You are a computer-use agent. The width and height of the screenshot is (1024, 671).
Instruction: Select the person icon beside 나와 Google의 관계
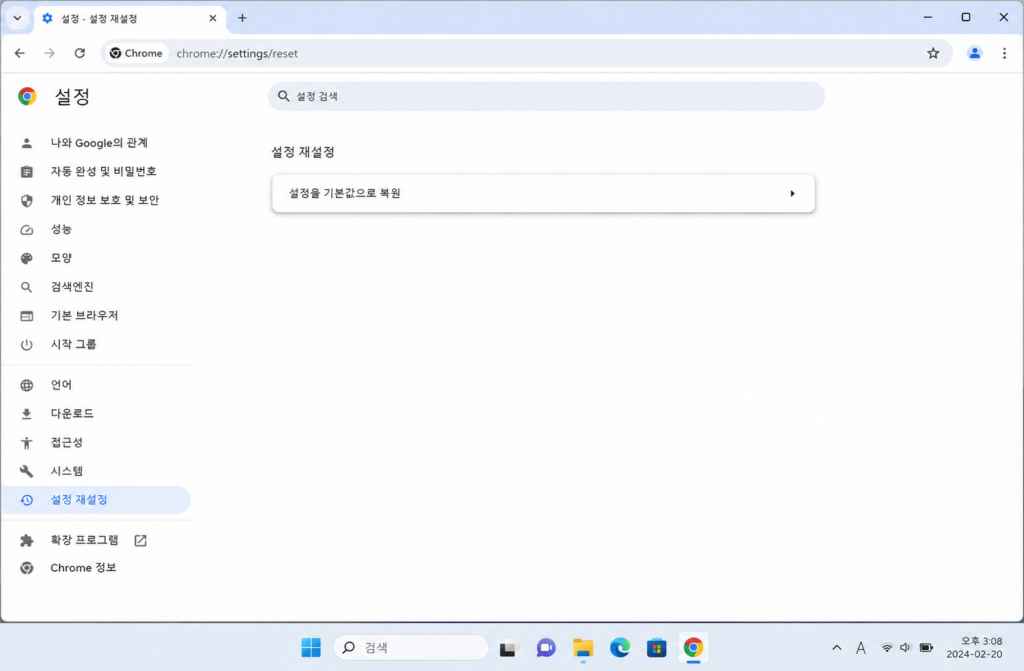27,143
